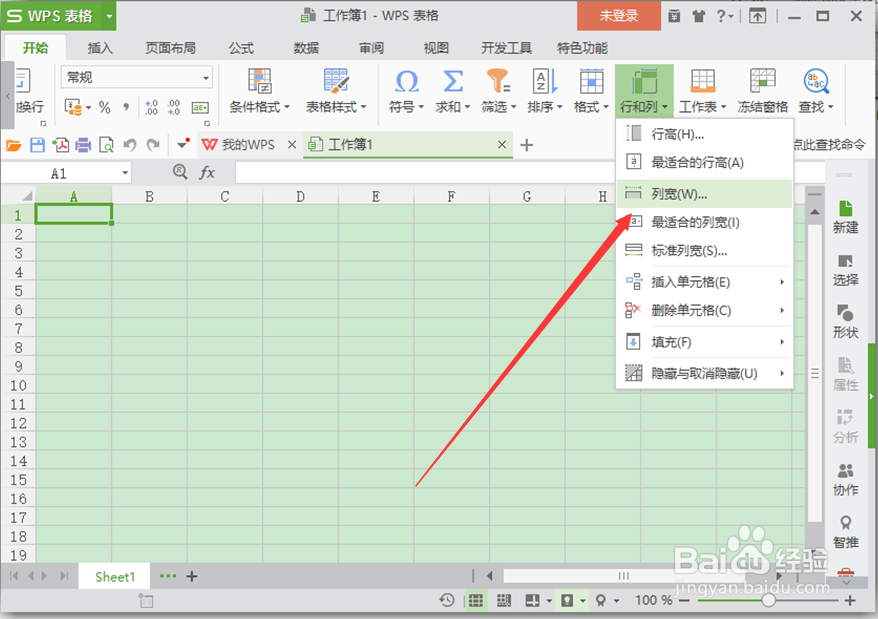This screenshot has height=619, width=878.
Task: Switch to the 数据 ribbon tab
Action: [304, 46]
